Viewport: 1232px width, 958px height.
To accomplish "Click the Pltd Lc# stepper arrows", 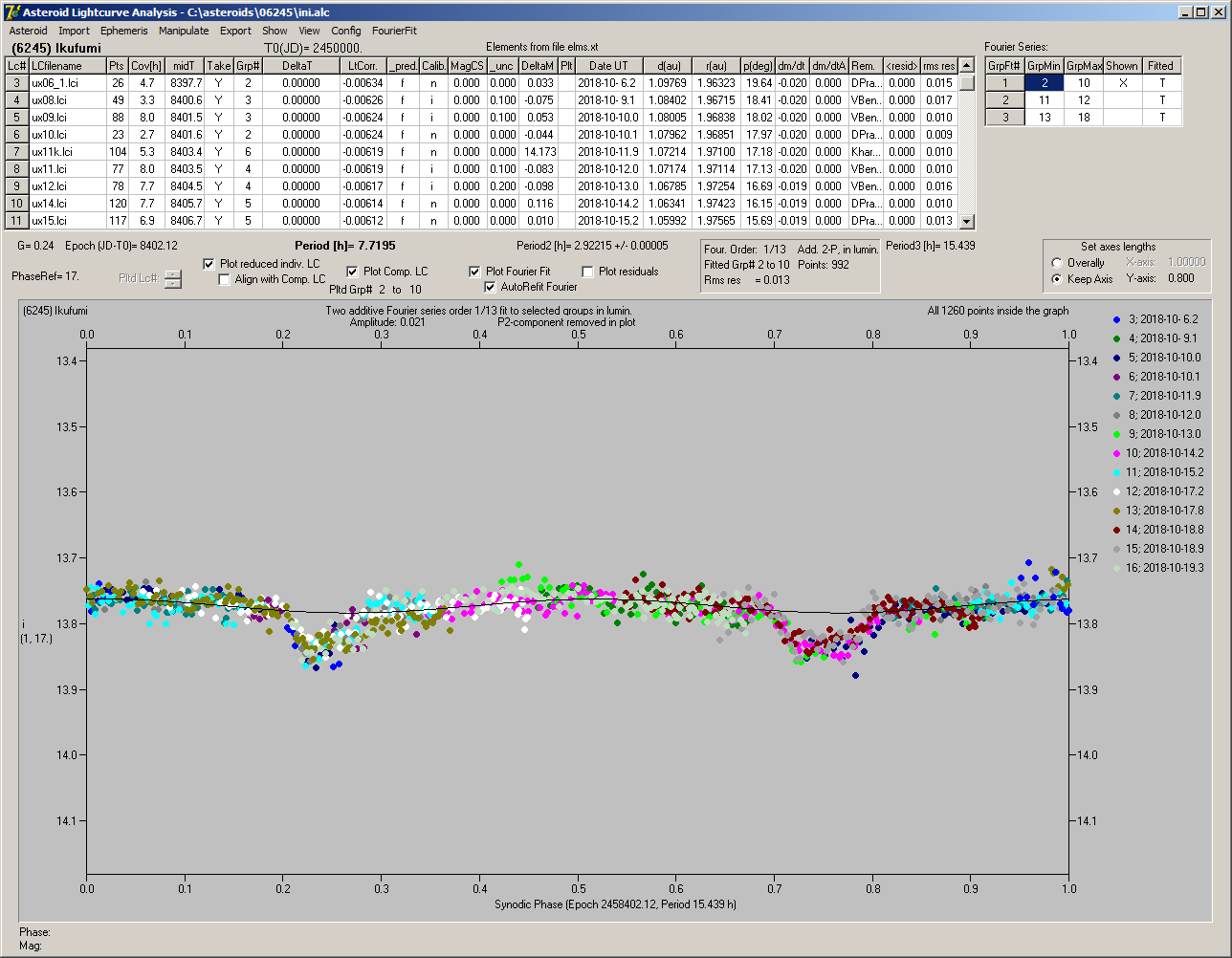I will (x=172, y=279).
